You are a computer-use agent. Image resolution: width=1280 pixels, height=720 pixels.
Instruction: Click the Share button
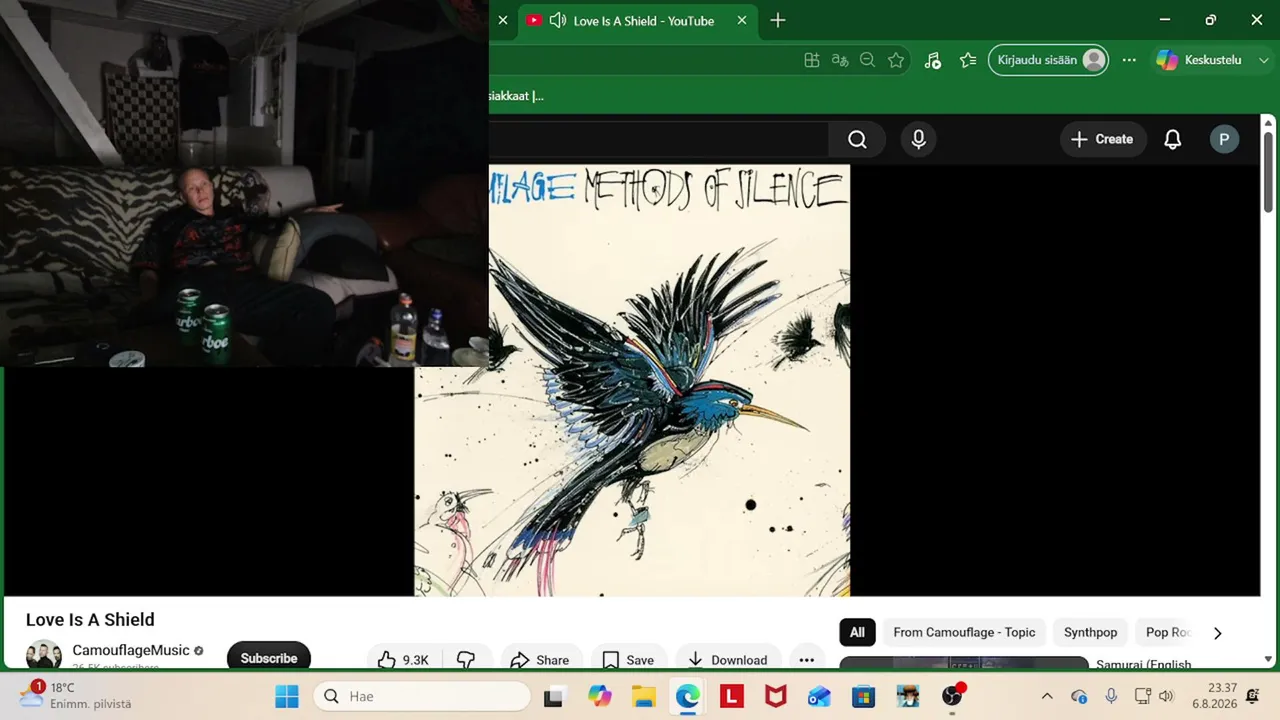tap(540, 659)
